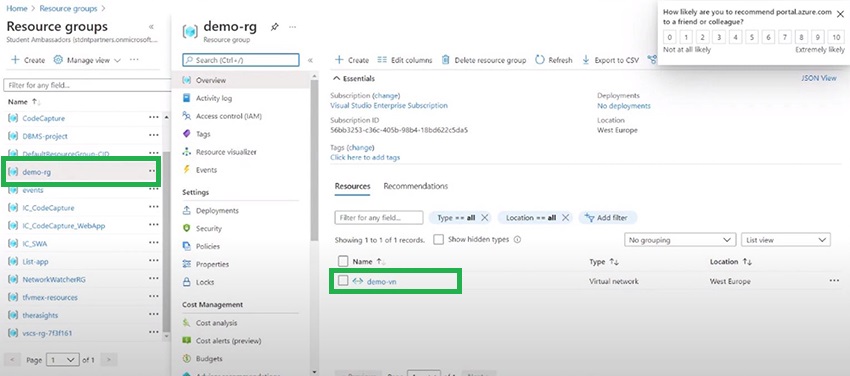Image resolution: width=850 pixels, height=376 pixels.
Task: Check the demo-vn row checkbox
Action: click(x=343, y=281)
